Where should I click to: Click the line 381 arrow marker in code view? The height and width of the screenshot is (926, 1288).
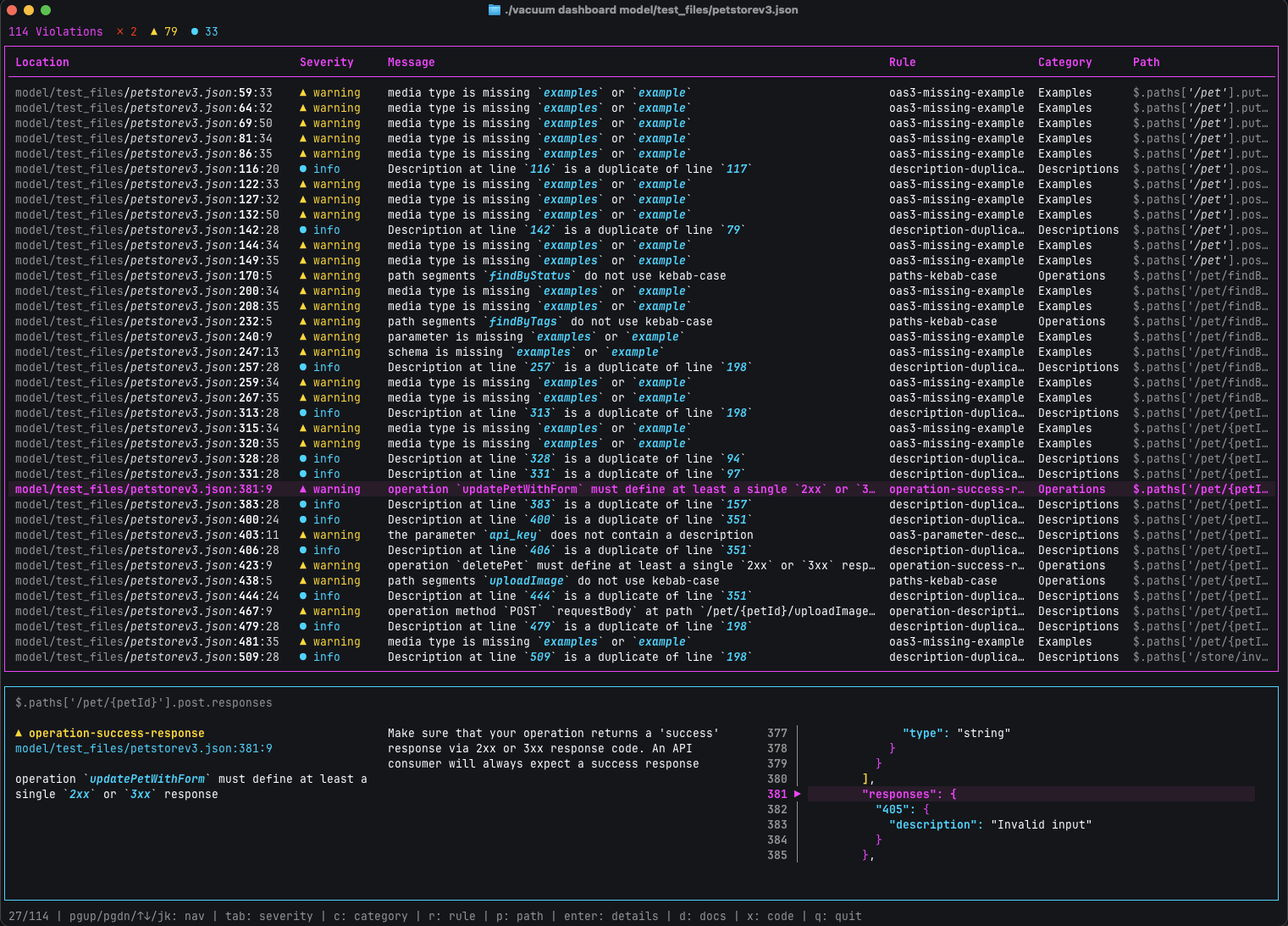pos(797,795)
